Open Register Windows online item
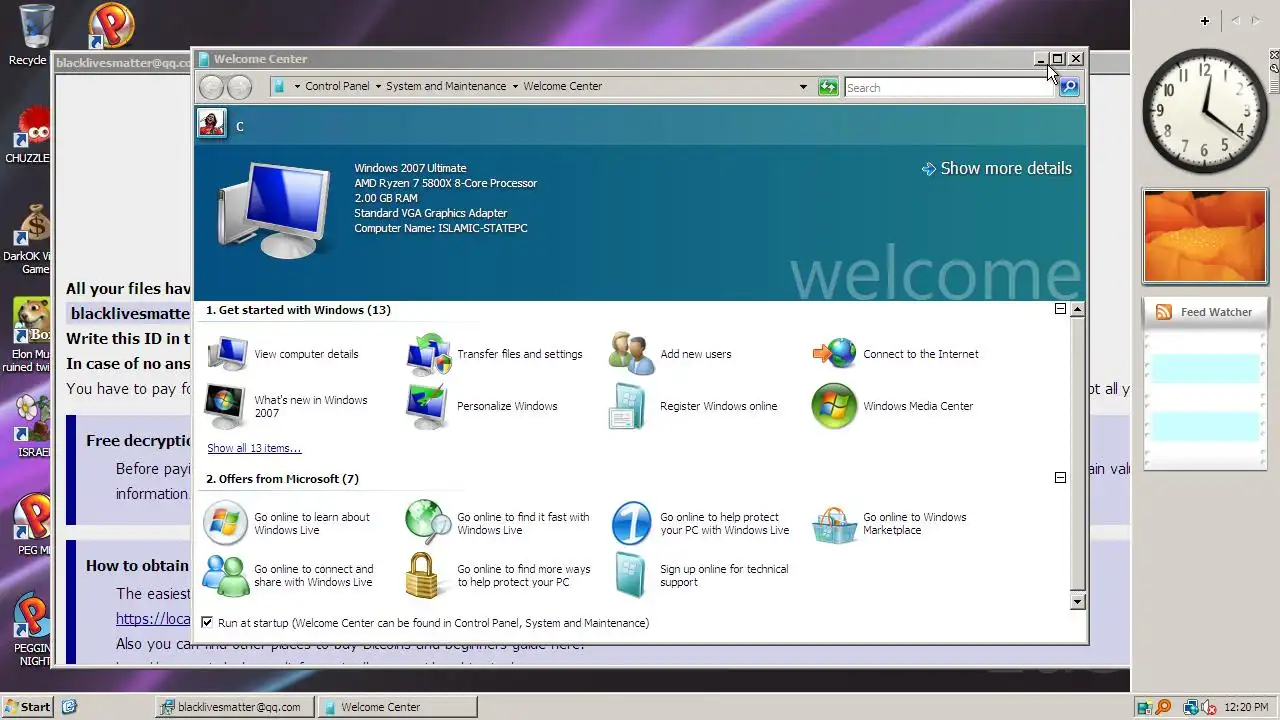The height and width of the screenshot is (720, 1280). pyautogui.click(x=694, y=406)
